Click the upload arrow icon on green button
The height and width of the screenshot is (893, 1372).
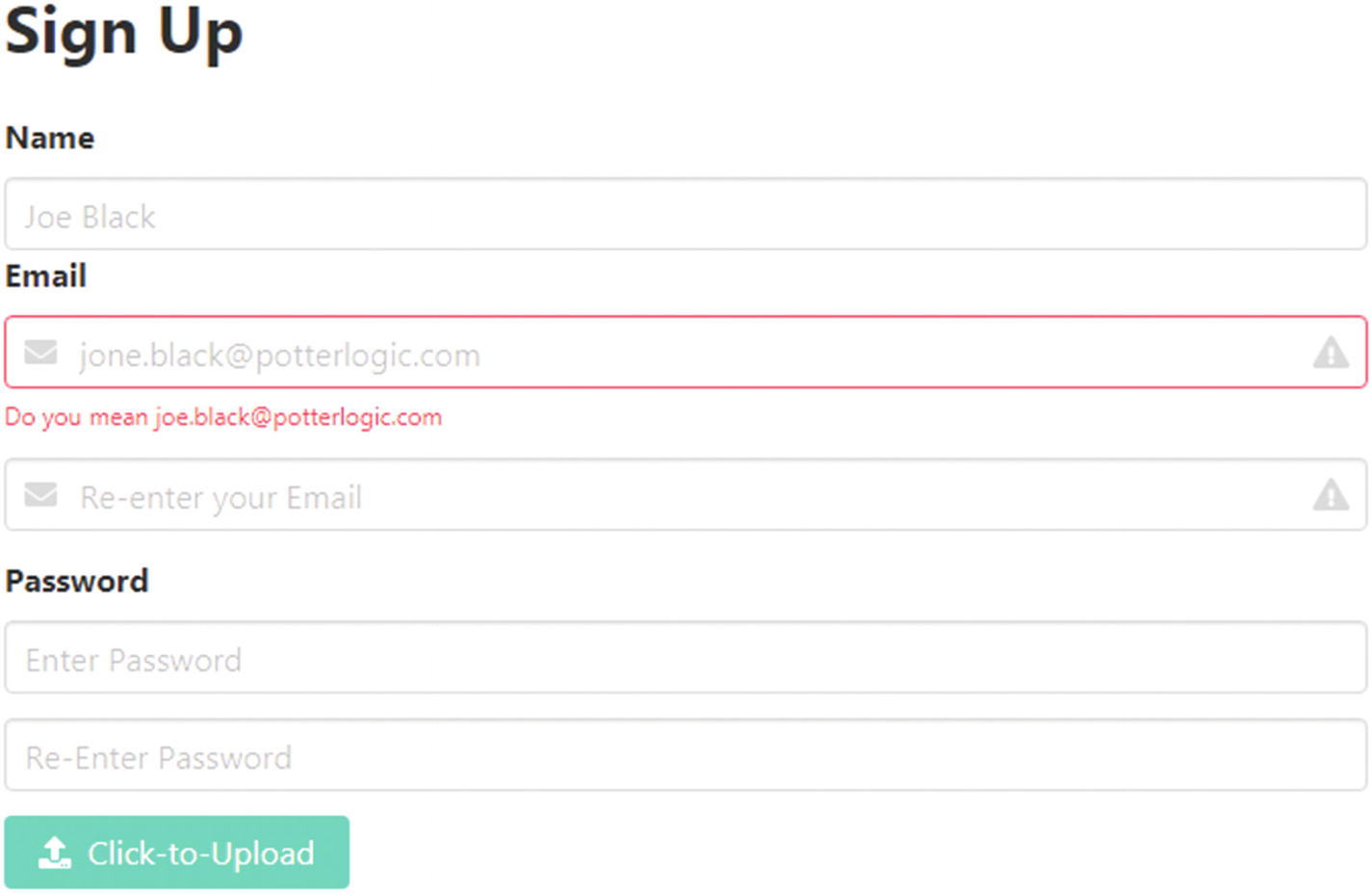click(x=55, y=853)
